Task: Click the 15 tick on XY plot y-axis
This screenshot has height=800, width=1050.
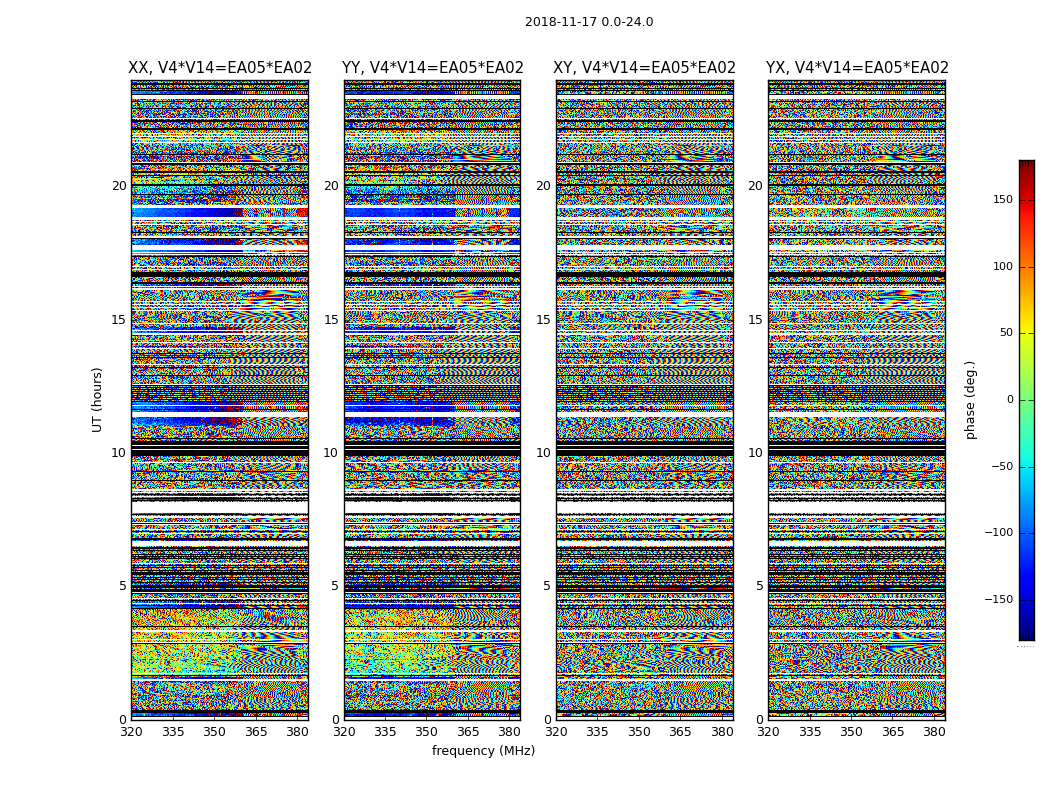Action: click(544, 320)
